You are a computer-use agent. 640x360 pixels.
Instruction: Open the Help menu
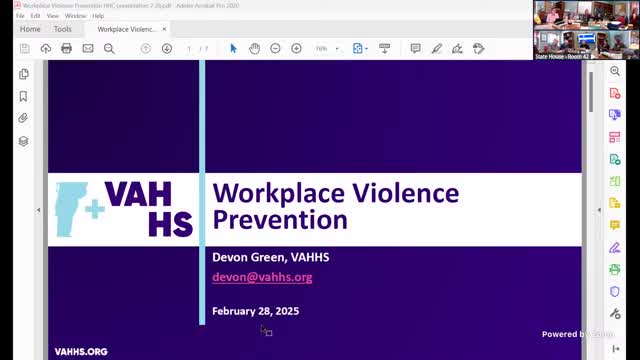point(98,16)
